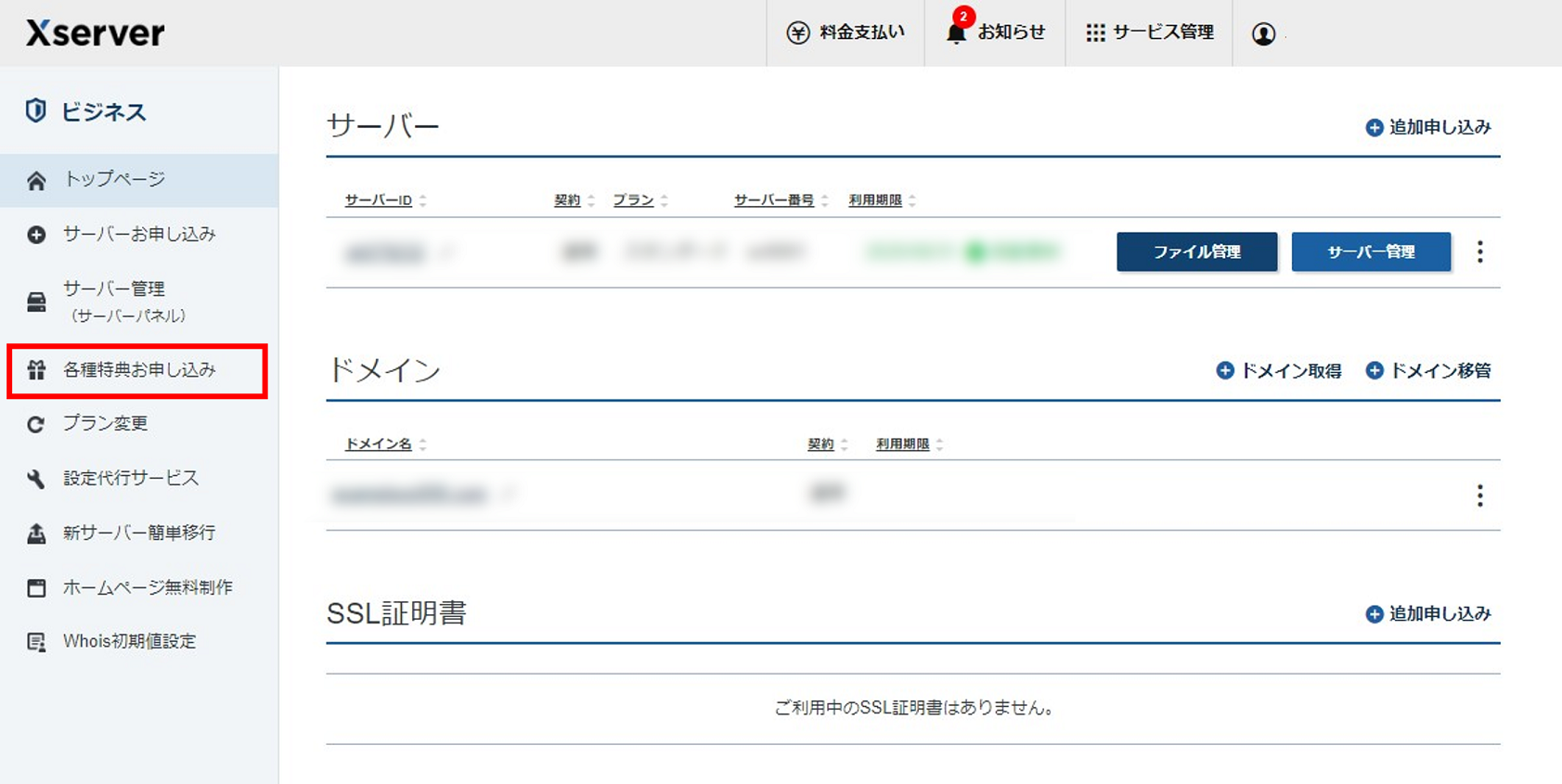
Task: Open the domain row three-dot menu
Action: 1479,495
